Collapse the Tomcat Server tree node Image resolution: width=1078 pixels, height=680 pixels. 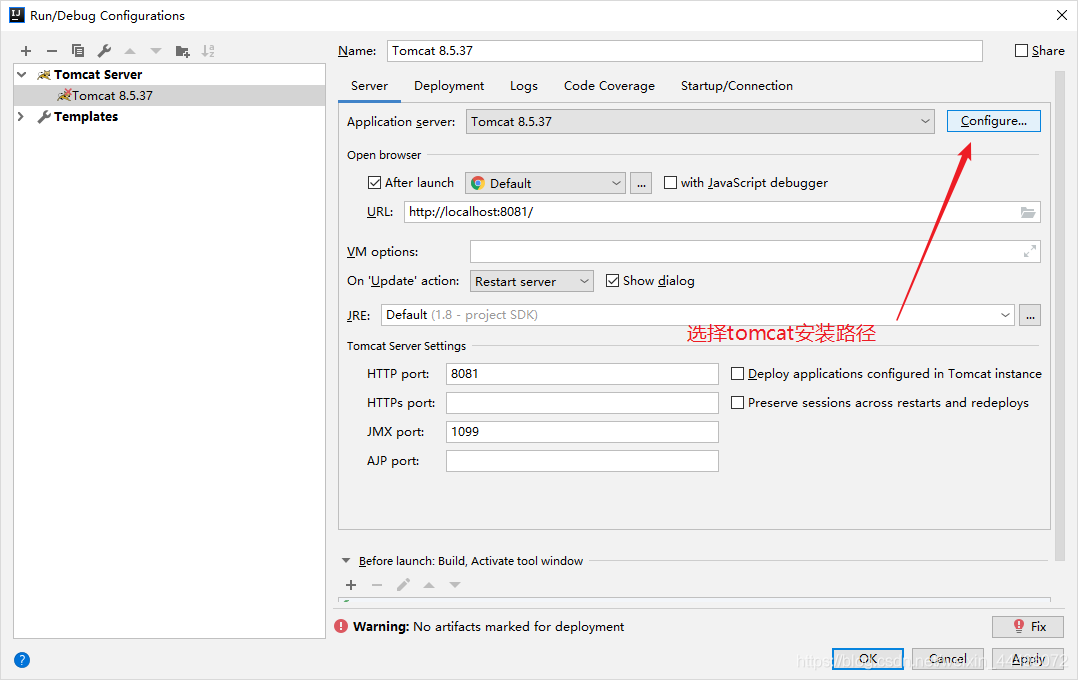(22, 74)
